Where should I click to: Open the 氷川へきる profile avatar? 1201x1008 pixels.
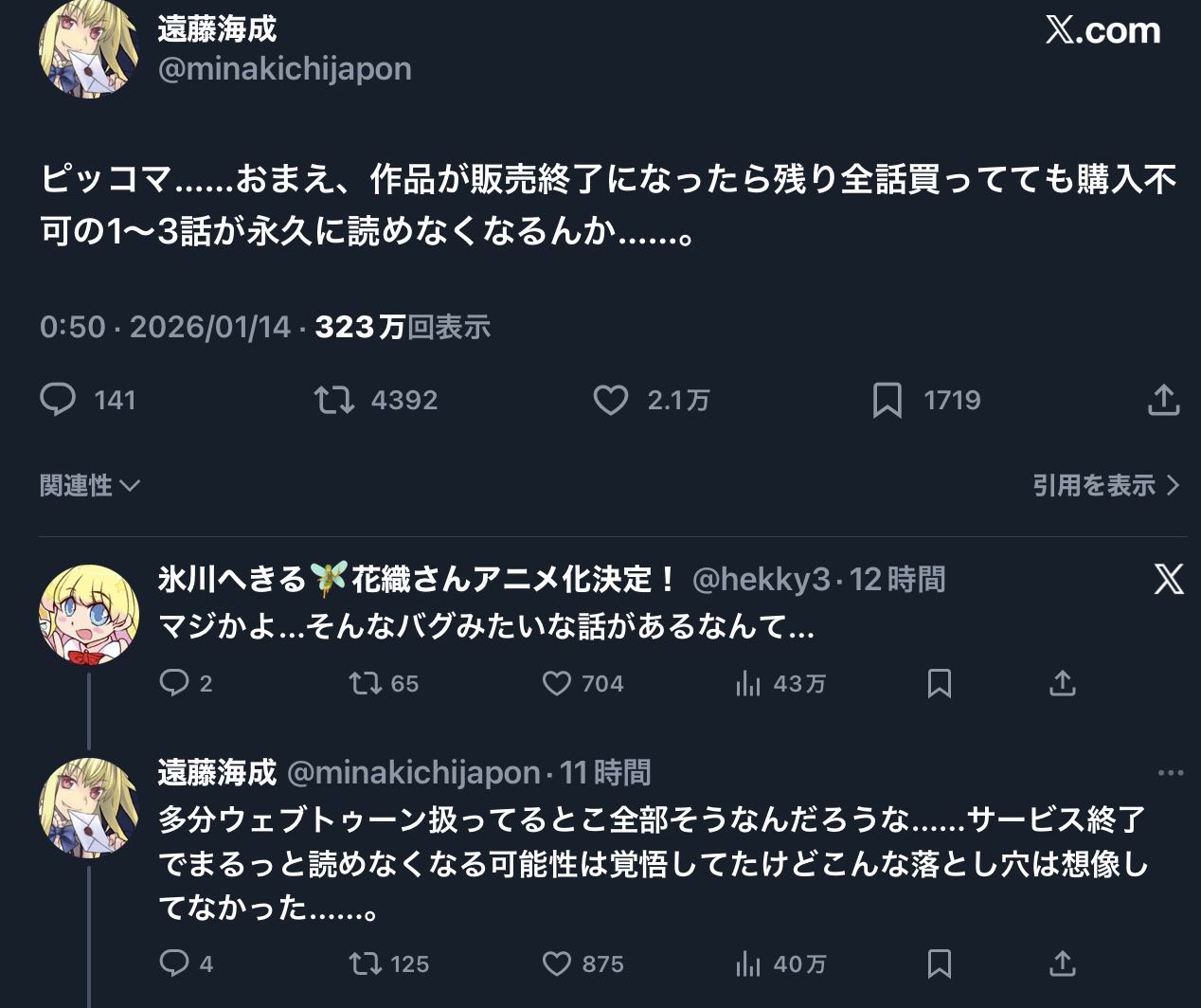(x=88, y=614)
